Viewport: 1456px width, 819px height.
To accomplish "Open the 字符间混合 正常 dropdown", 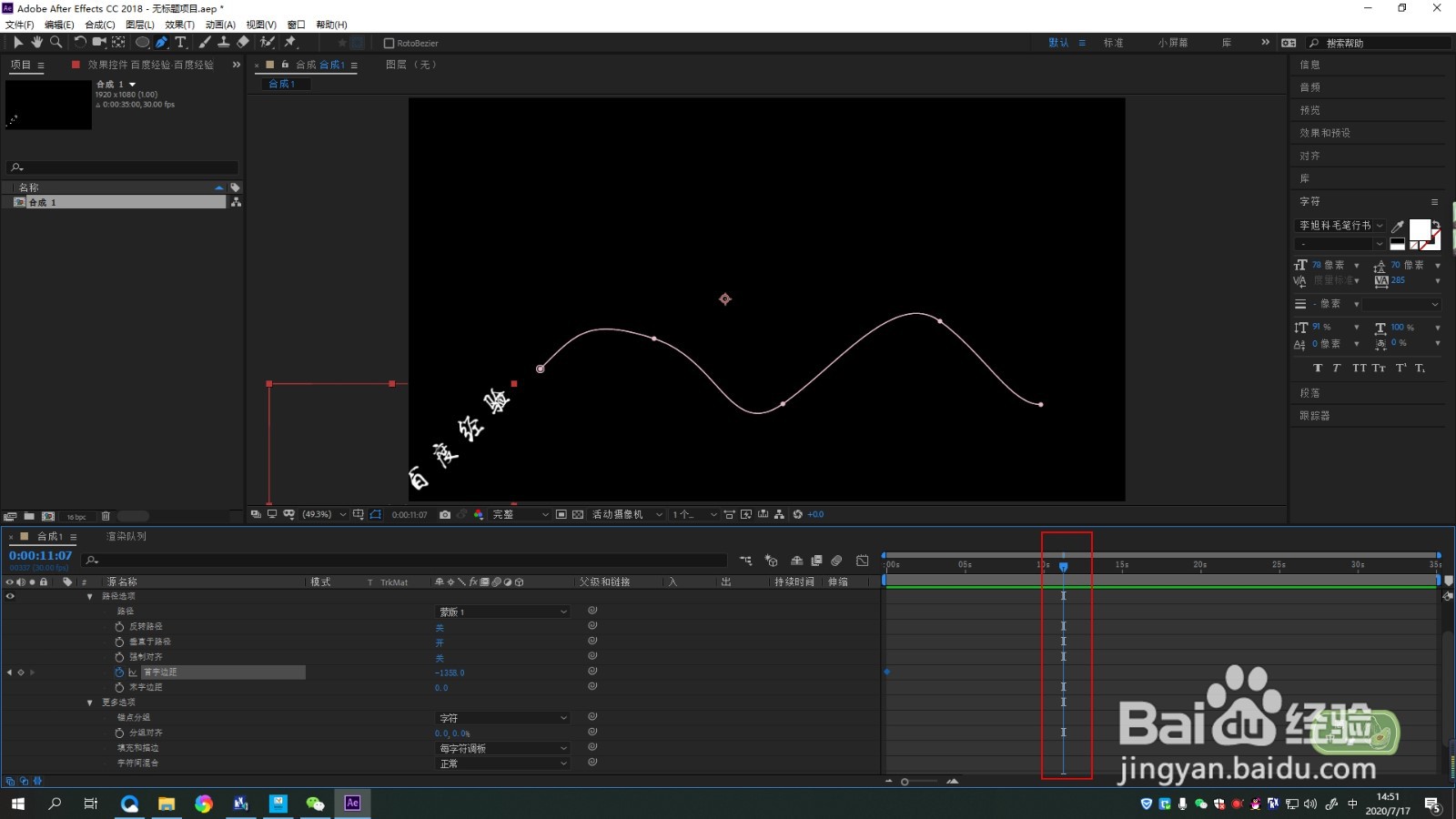I will 503,763.
